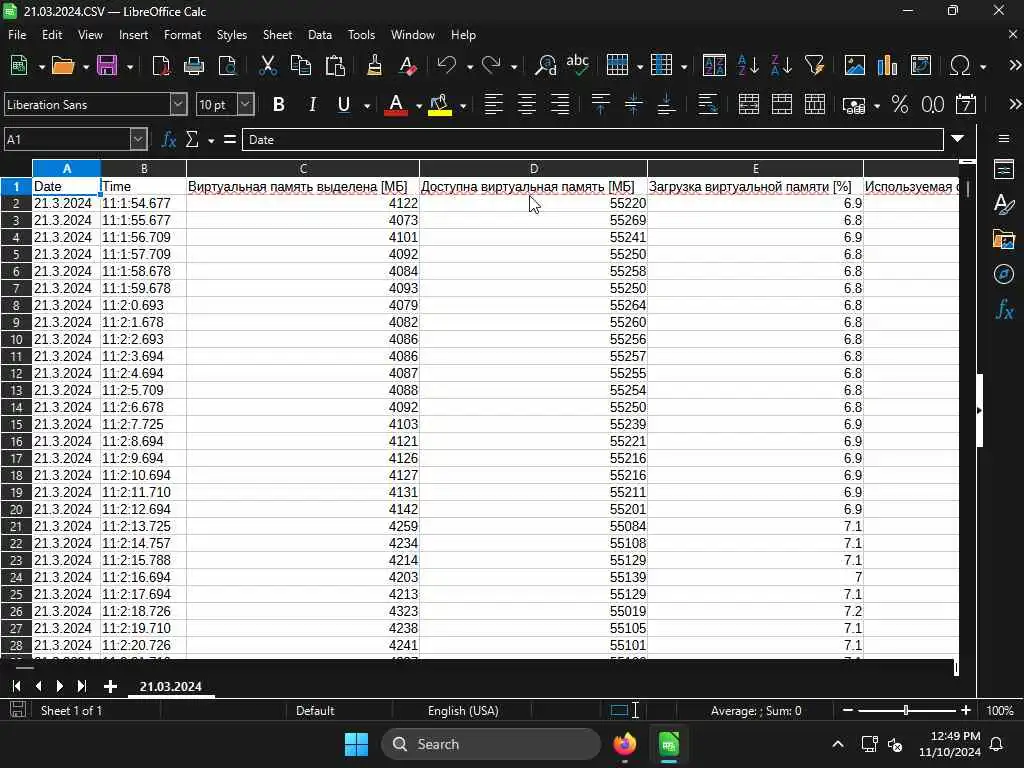Open Undo history dropdown arrow

click(470, 67)
